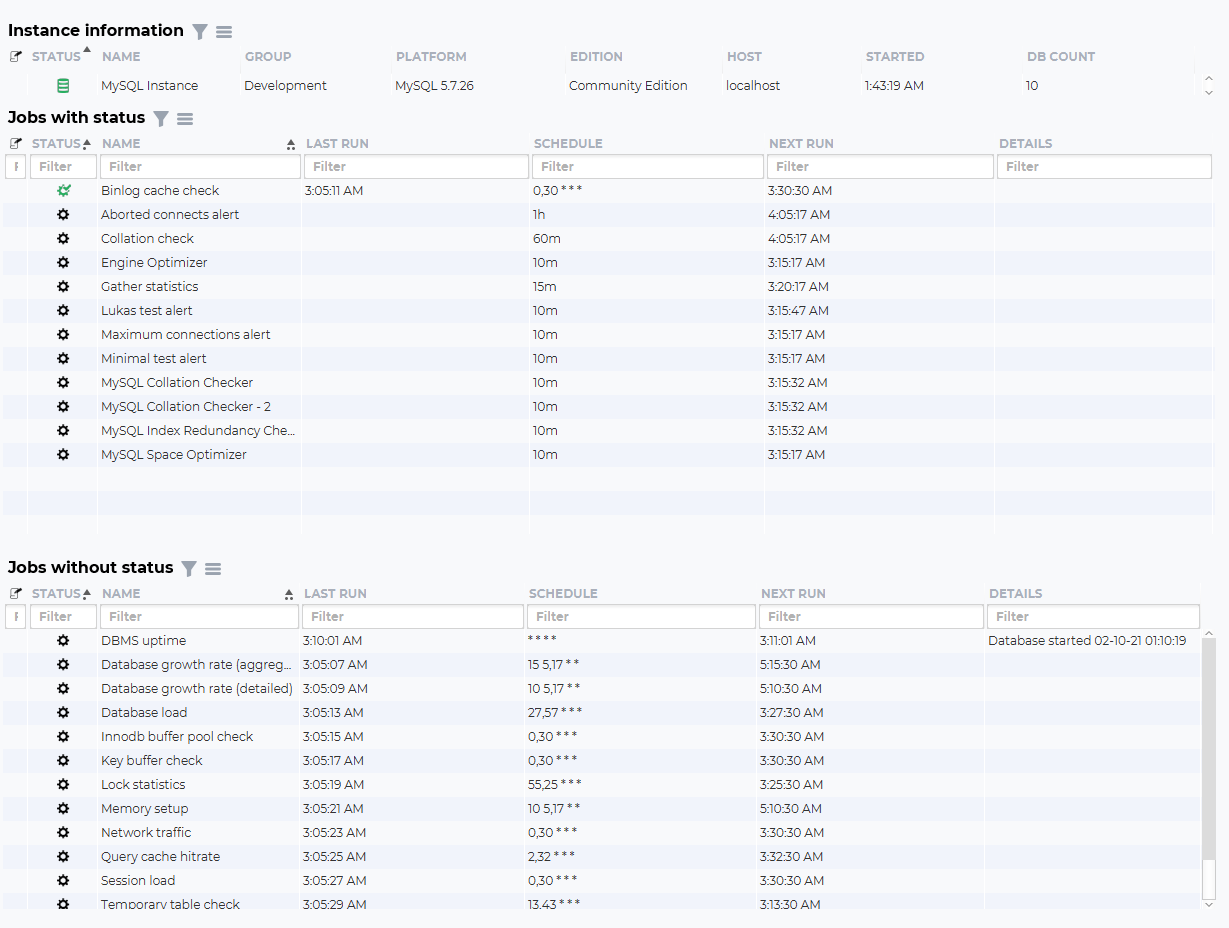Click the gear icon for Lock statistics
Viewport: 1229px width, 928px height.
click(63, 784)
